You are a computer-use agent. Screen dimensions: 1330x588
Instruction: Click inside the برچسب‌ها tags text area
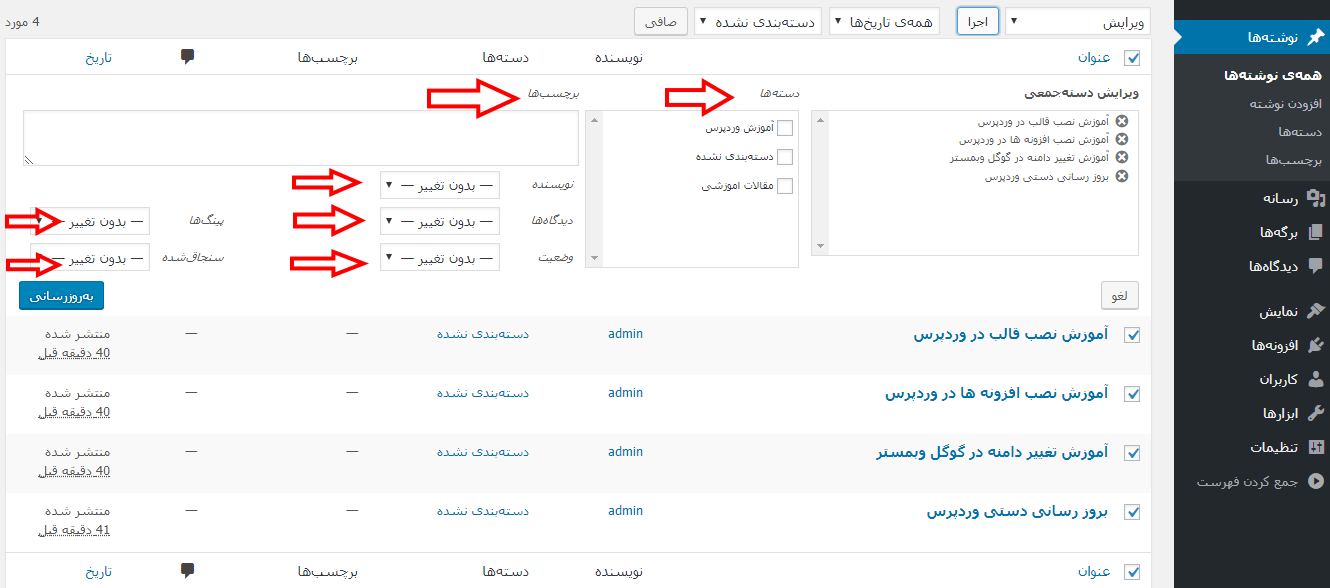pos(300,138)
